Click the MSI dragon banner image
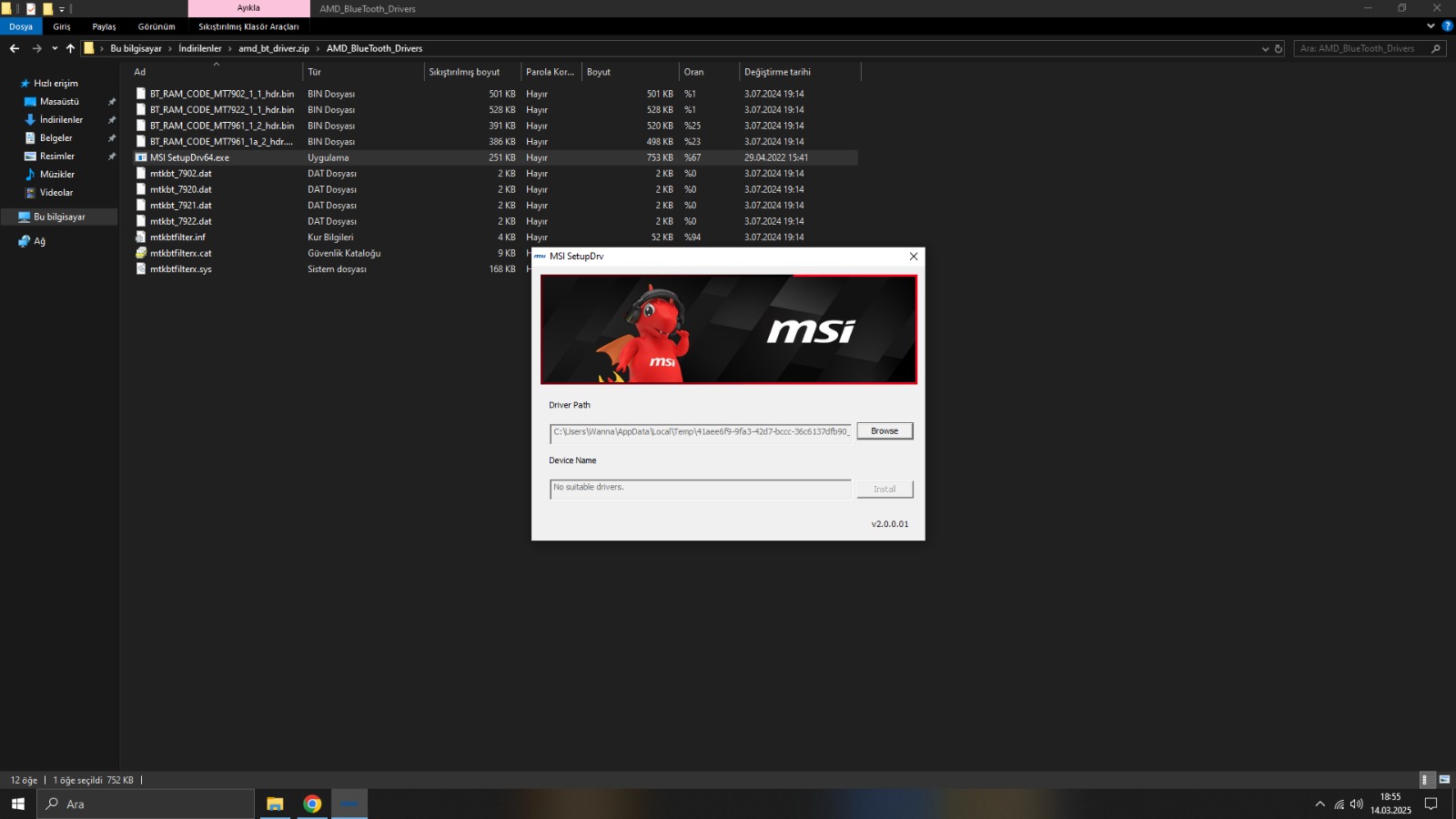This screenshot has width=1456, height=819. click(x=729, y=329)
